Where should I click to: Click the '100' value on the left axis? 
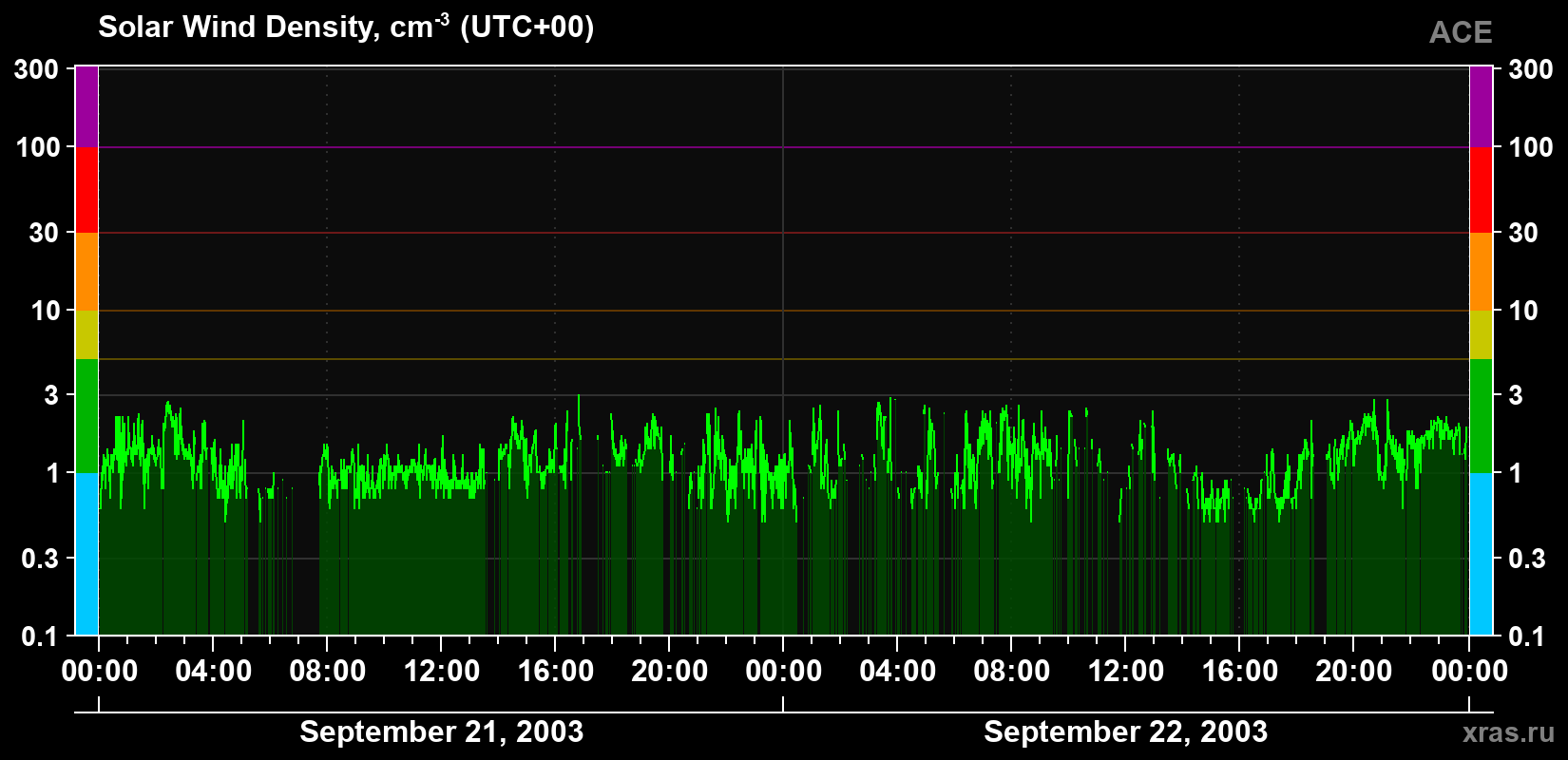[37, 147]
